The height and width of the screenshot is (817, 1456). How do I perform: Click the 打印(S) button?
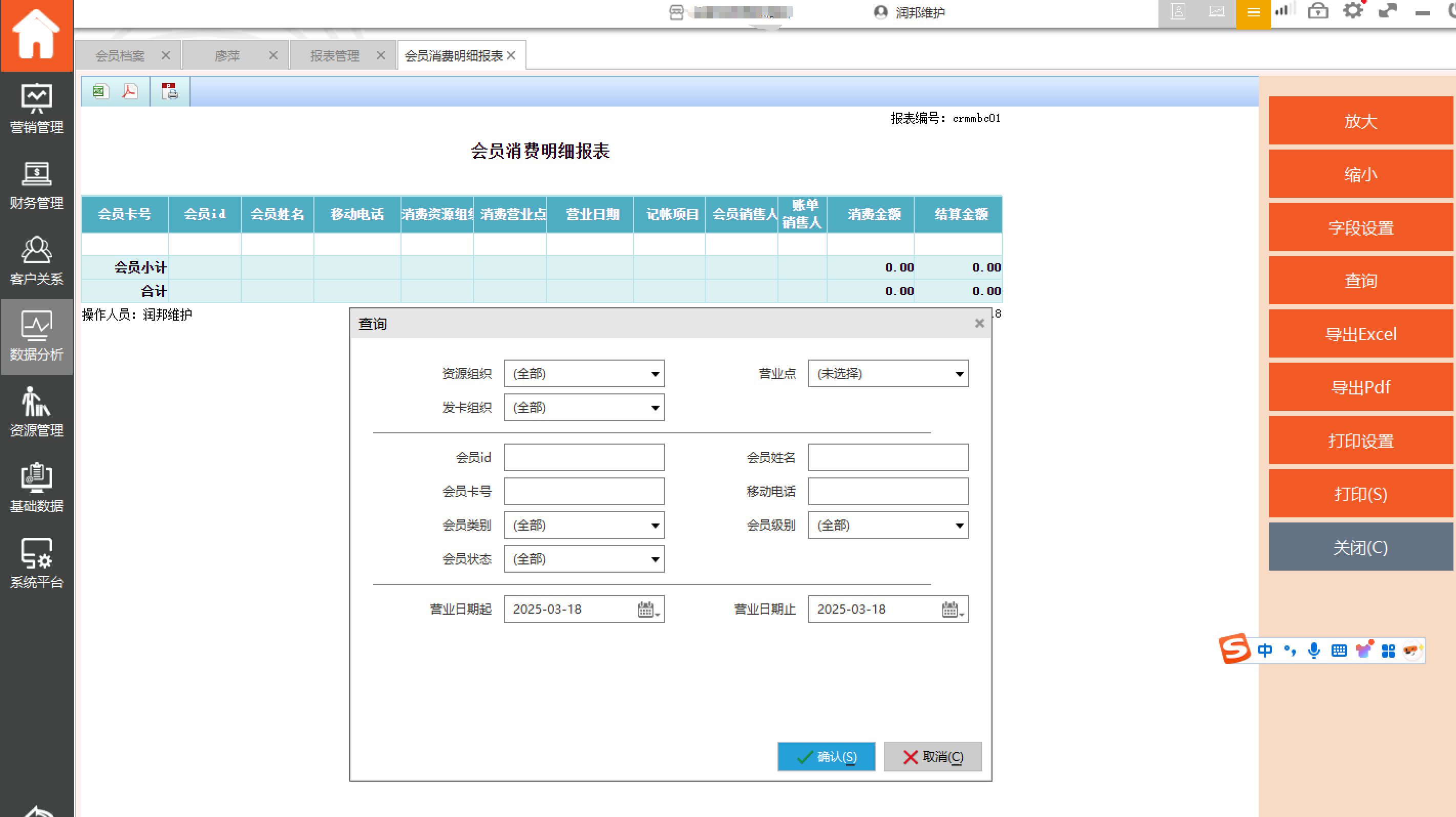pos(1360,494)
